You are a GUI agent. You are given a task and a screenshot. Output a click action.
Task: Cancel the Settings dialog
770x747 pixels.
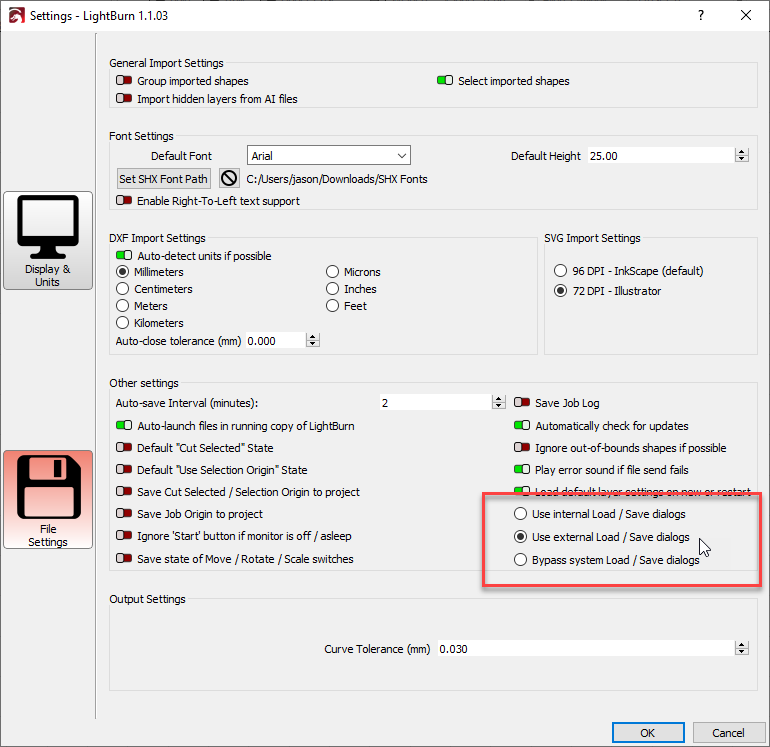[x=728, y=732]
